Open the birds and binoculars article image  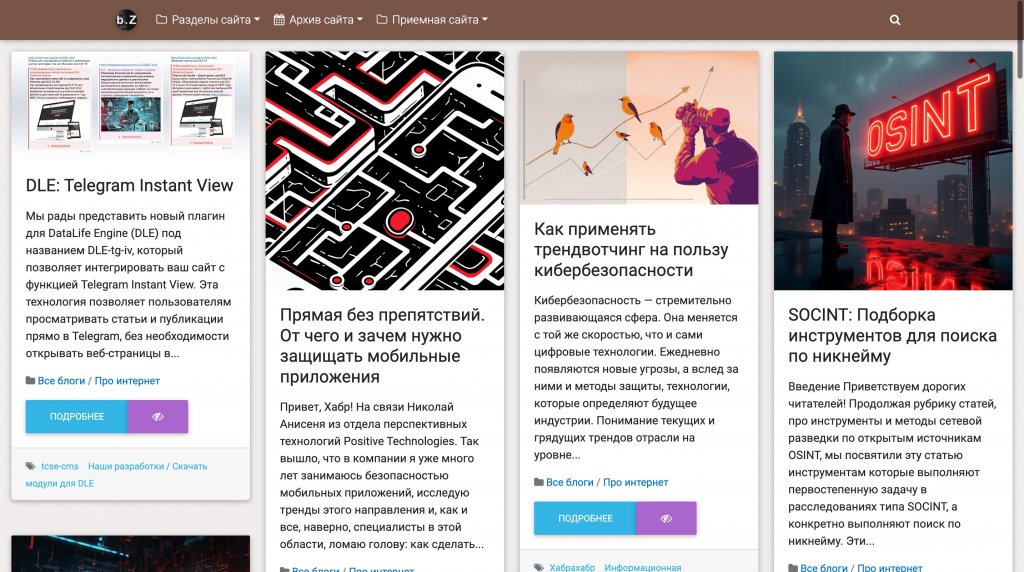coord(639,128)
